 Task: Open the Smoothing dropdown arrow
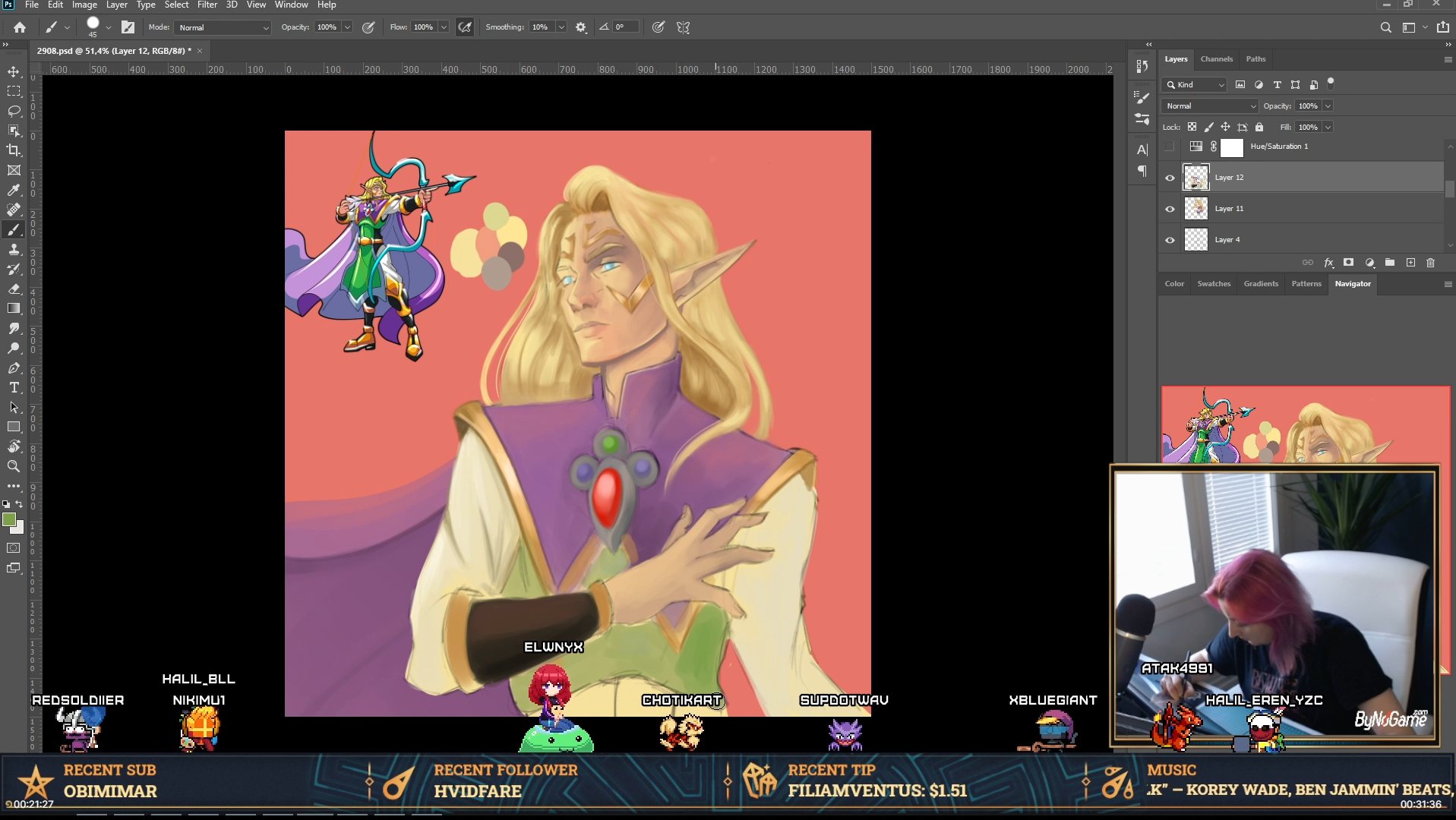coord(561,27)
